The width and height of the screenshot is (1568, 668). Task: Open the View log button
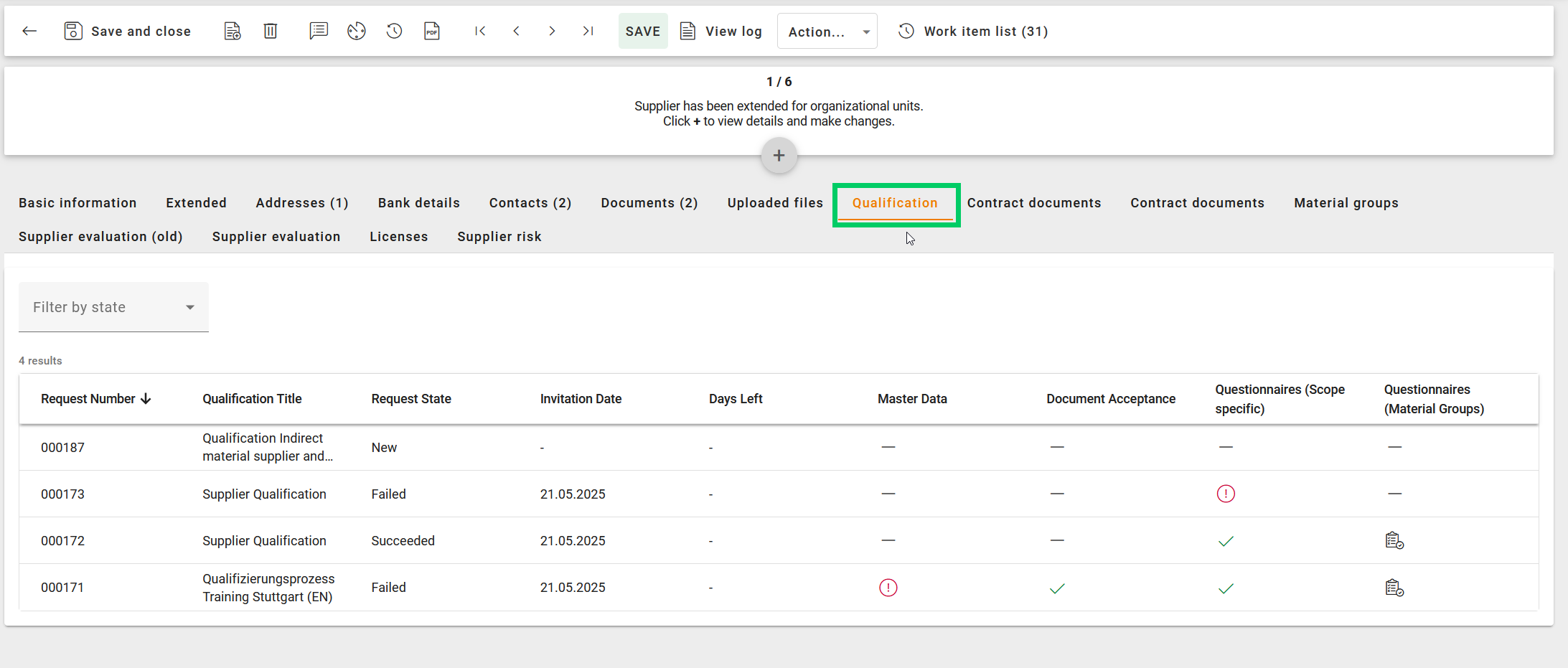click(x=721, y=31)
